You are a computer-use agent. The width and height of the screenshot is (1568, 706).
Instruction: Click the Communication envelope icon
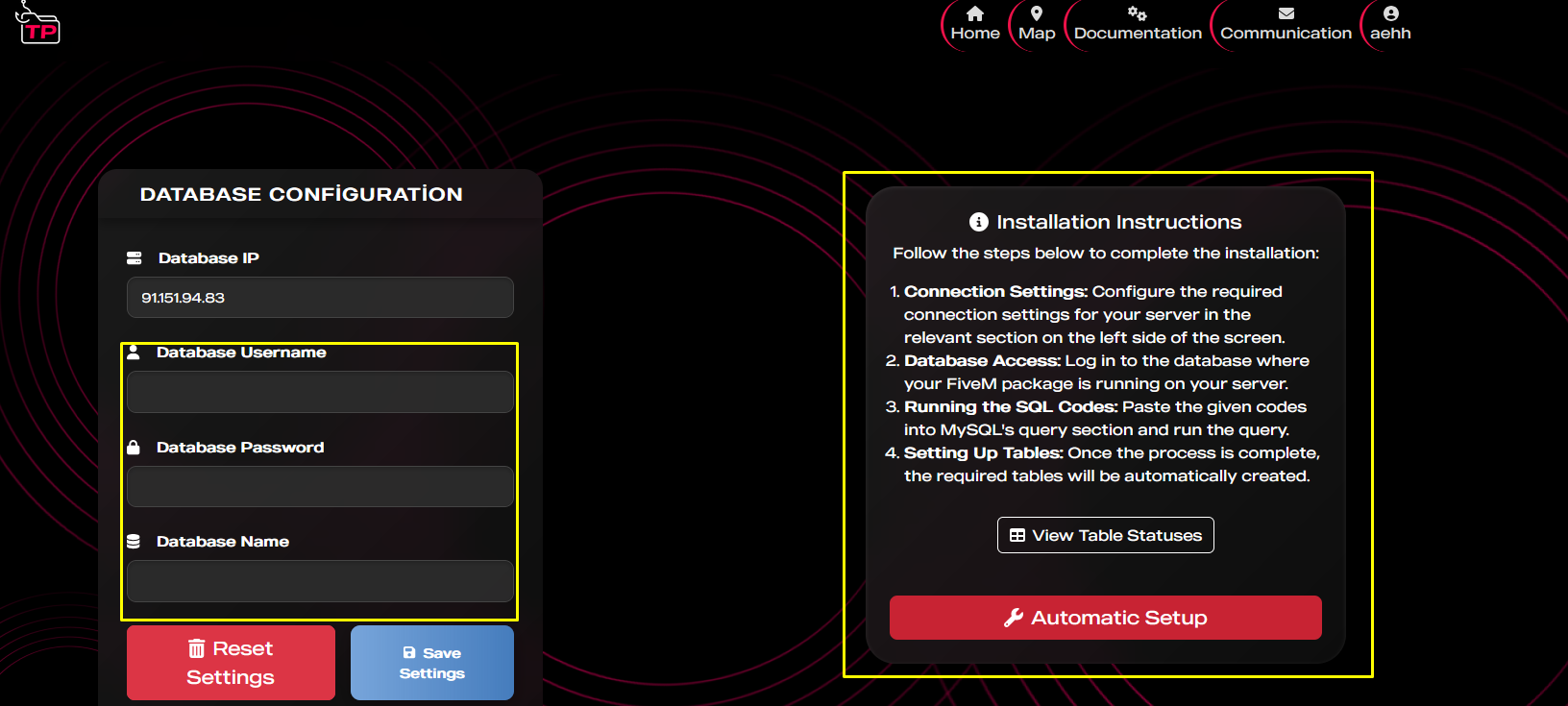pyautogui.click(x=1286, y=13)
